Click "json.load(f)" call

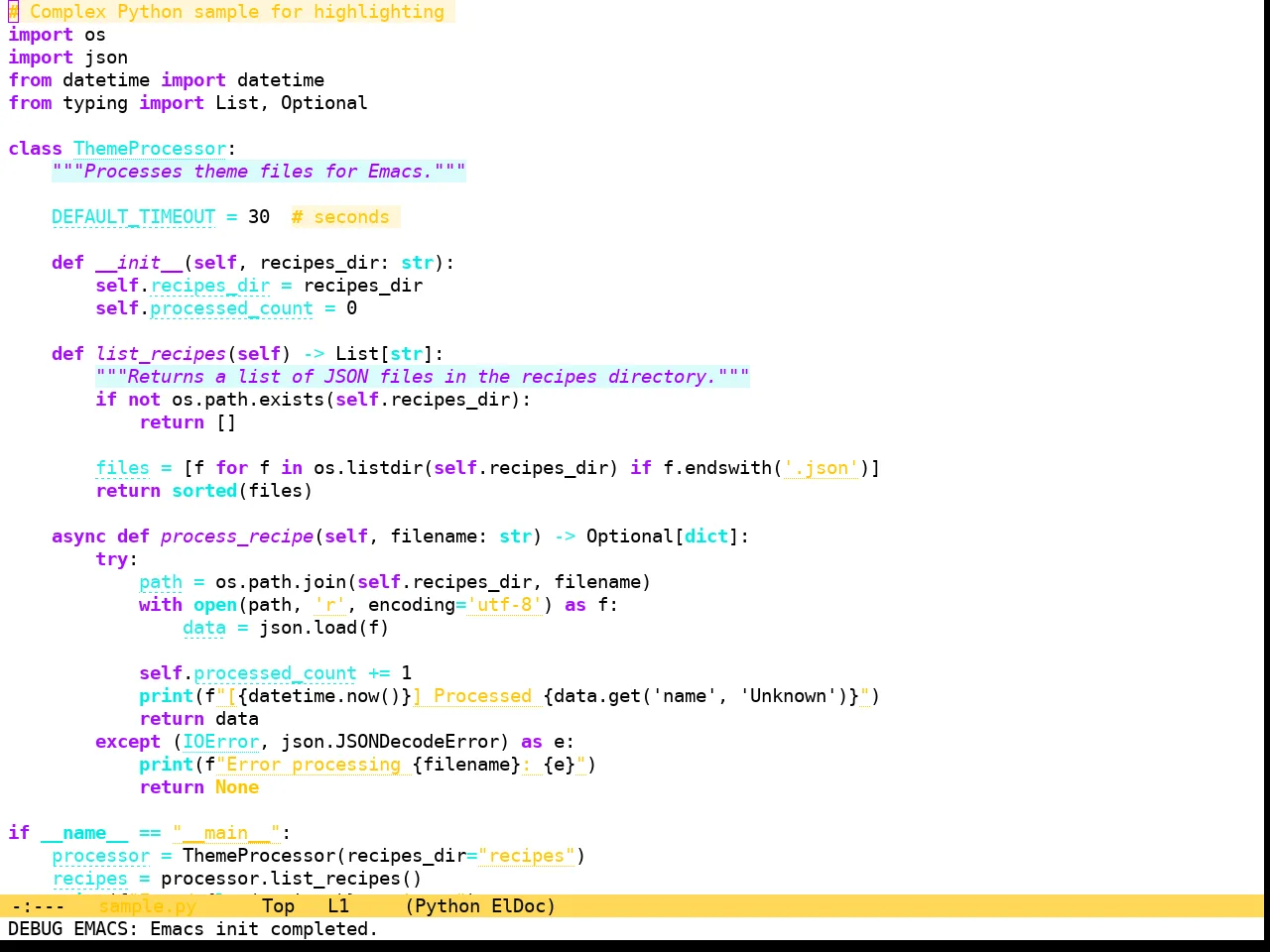click(x=324, y=628)
